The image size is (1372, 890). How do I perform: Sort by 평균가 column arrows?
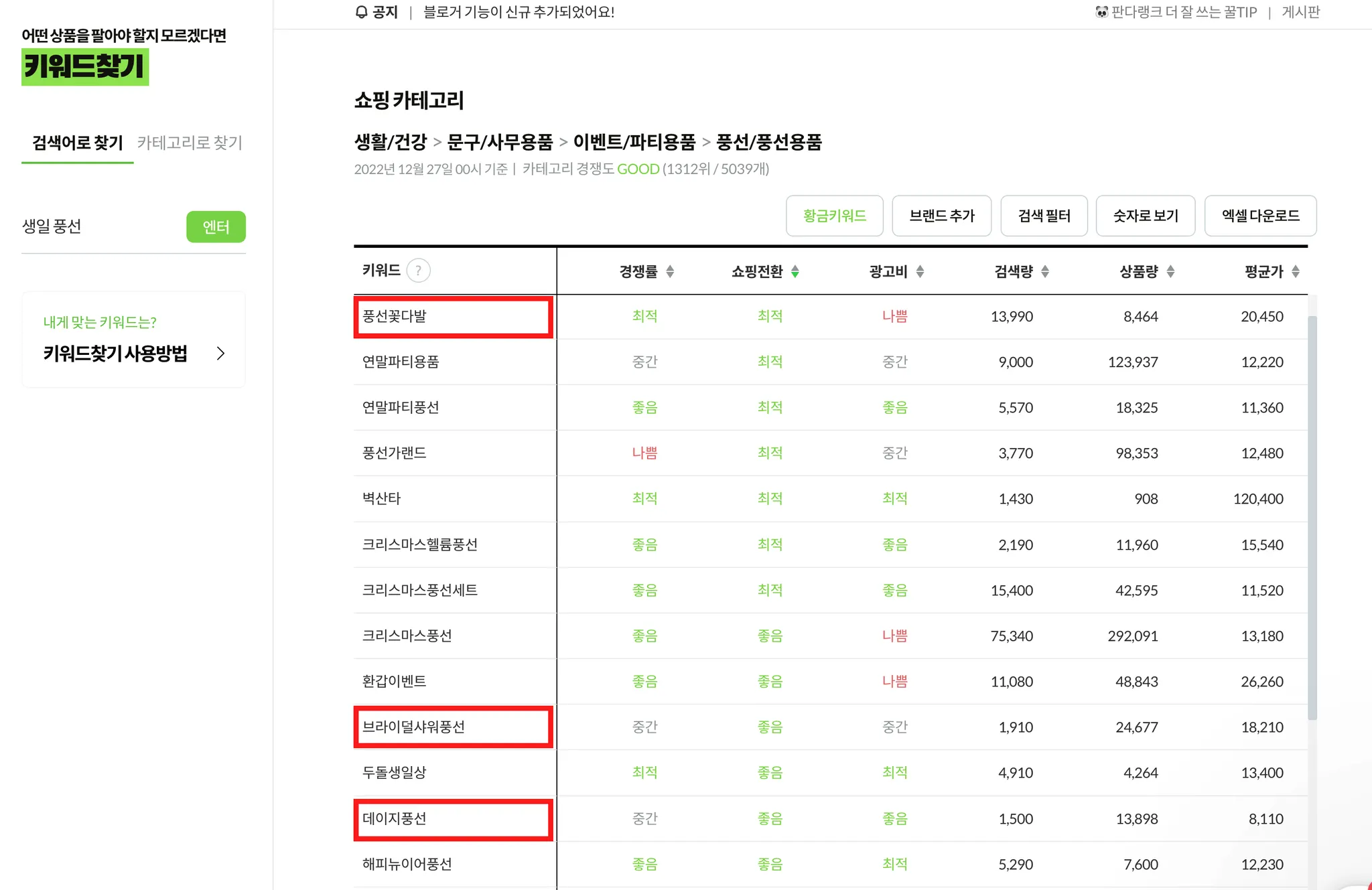[x=1296, y=271]
